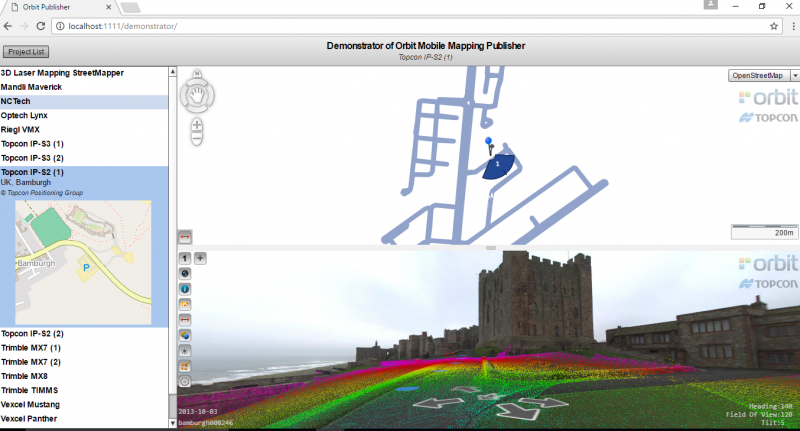The height and width of the screenshot is (431, 800).
Task: Select the hand pan tool on map
Action: tap(197, 95)
